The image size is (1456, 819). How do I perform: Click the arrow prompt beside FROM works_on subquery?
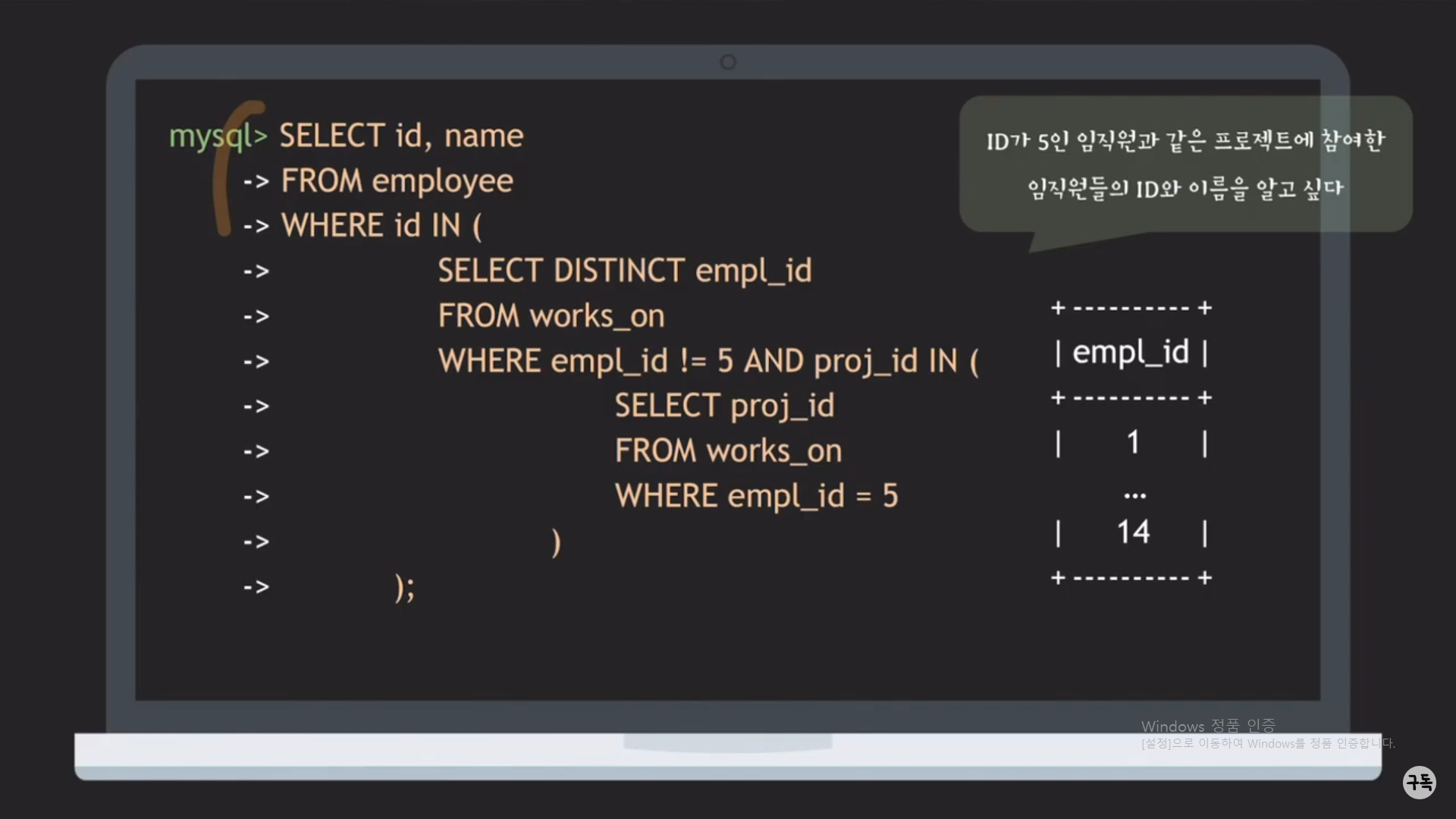coord(256,316)
